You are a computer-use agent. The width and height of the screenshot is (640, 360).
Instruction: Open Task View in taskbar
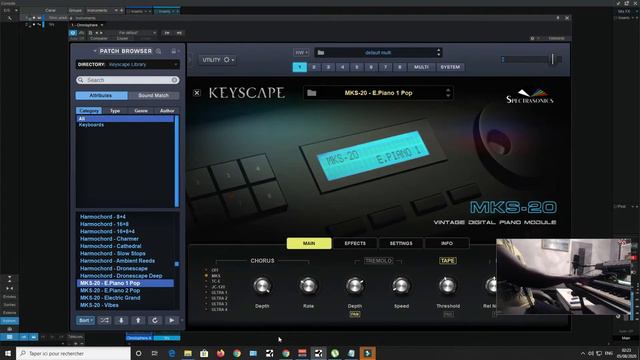(x=155, y=353)
